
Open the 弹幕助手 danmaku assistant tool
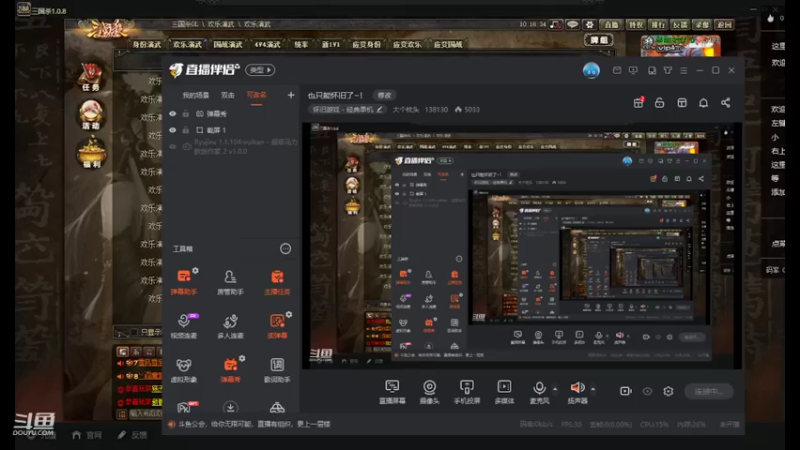[x=184, y=282]
